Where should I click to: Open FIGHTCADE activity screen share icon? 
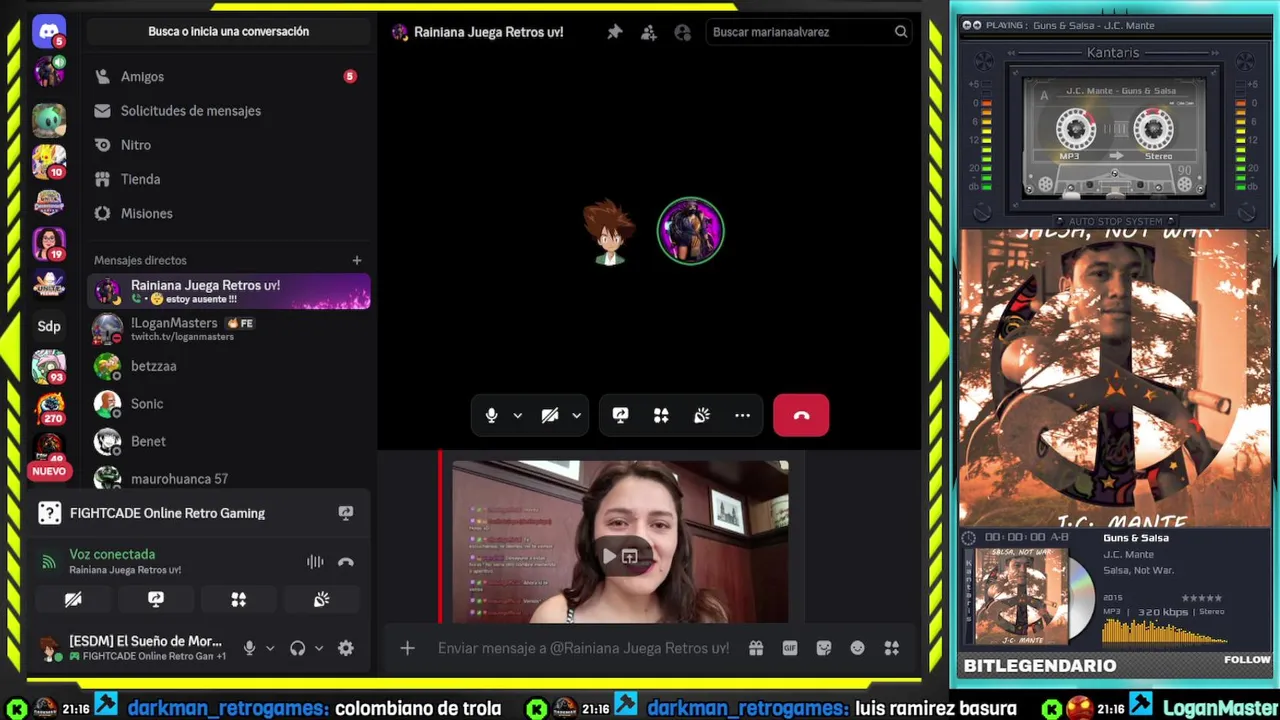click(x=346, y=513)
